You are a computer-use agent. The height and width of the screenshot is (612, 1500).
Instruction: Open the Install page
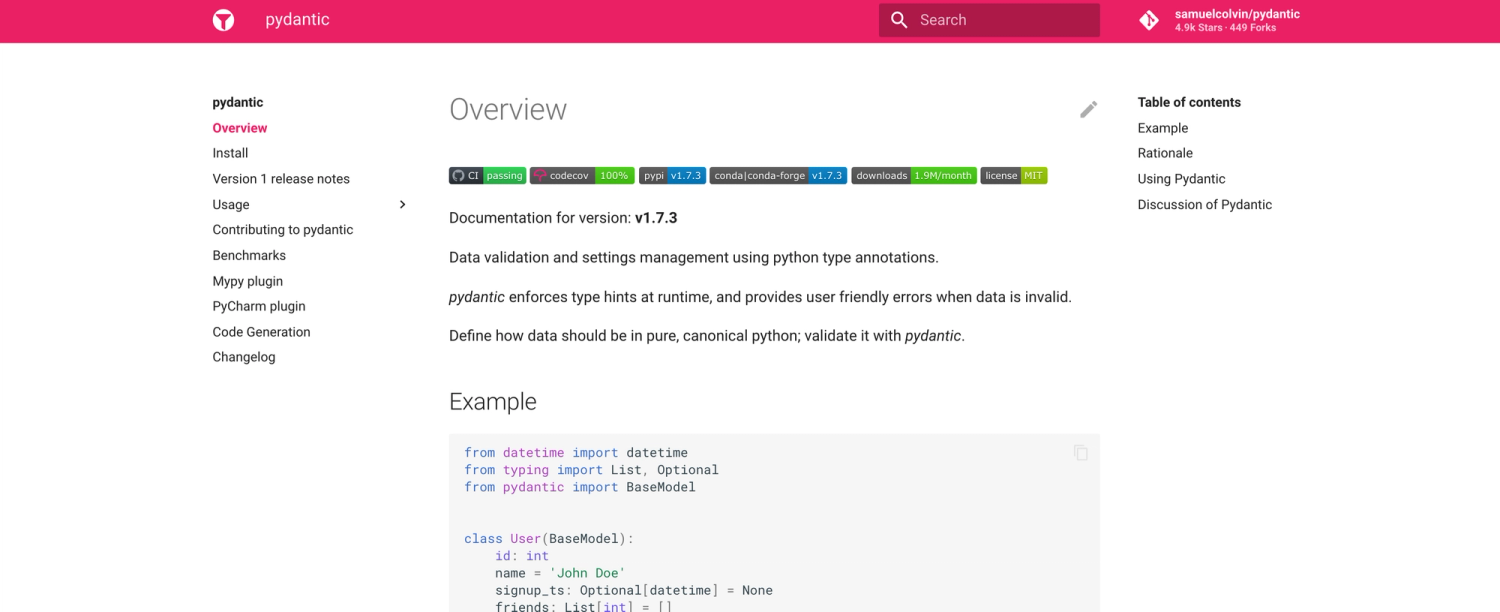coord(230,153)
